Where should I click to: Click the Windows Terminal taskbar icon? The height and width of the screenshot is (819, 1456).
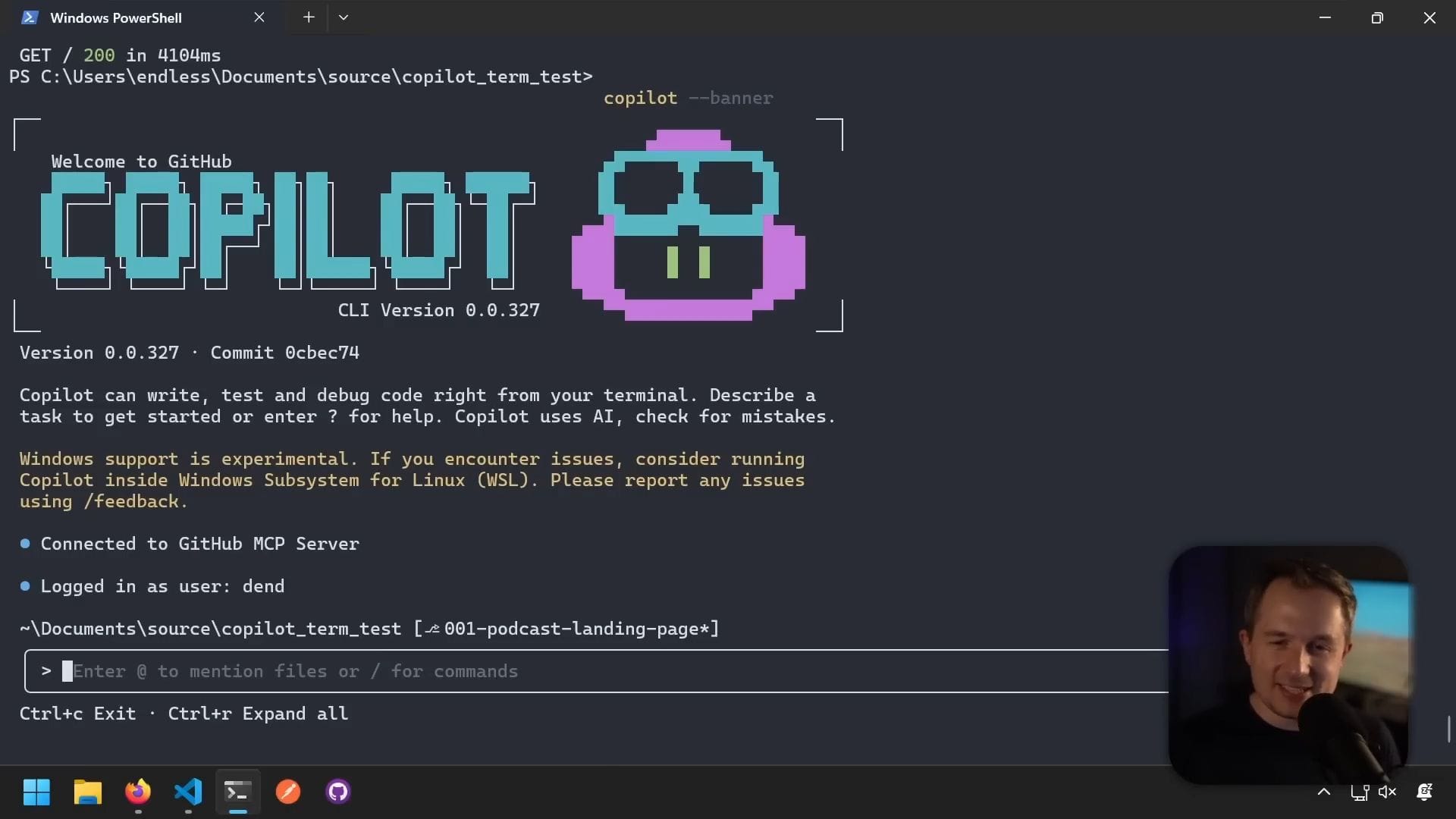click(238, 792)
